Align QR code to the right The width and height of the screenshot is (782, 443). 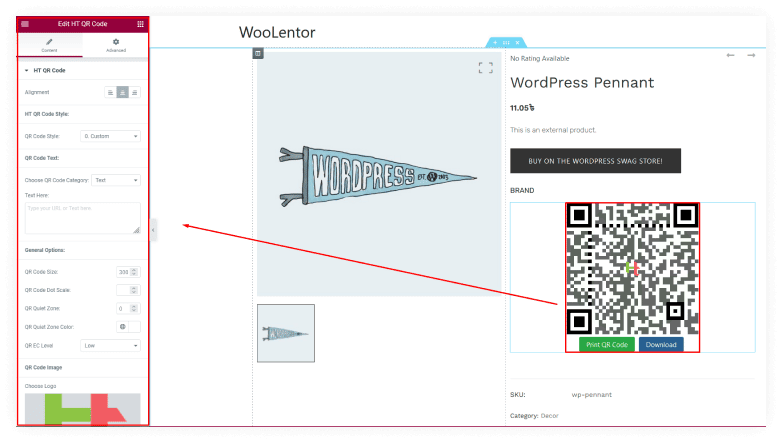[x=135, y=92]
